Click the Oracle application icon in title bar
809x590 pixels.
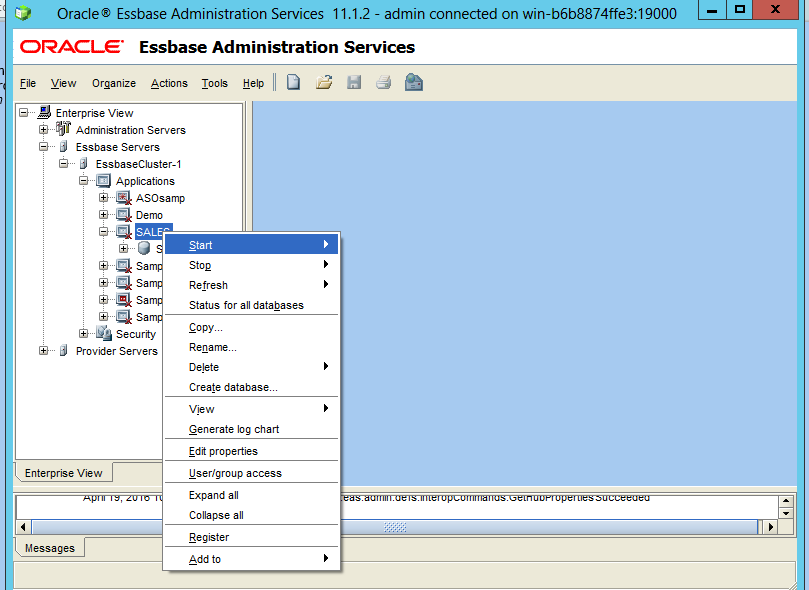pyautogui.click(x=23, y=13)
